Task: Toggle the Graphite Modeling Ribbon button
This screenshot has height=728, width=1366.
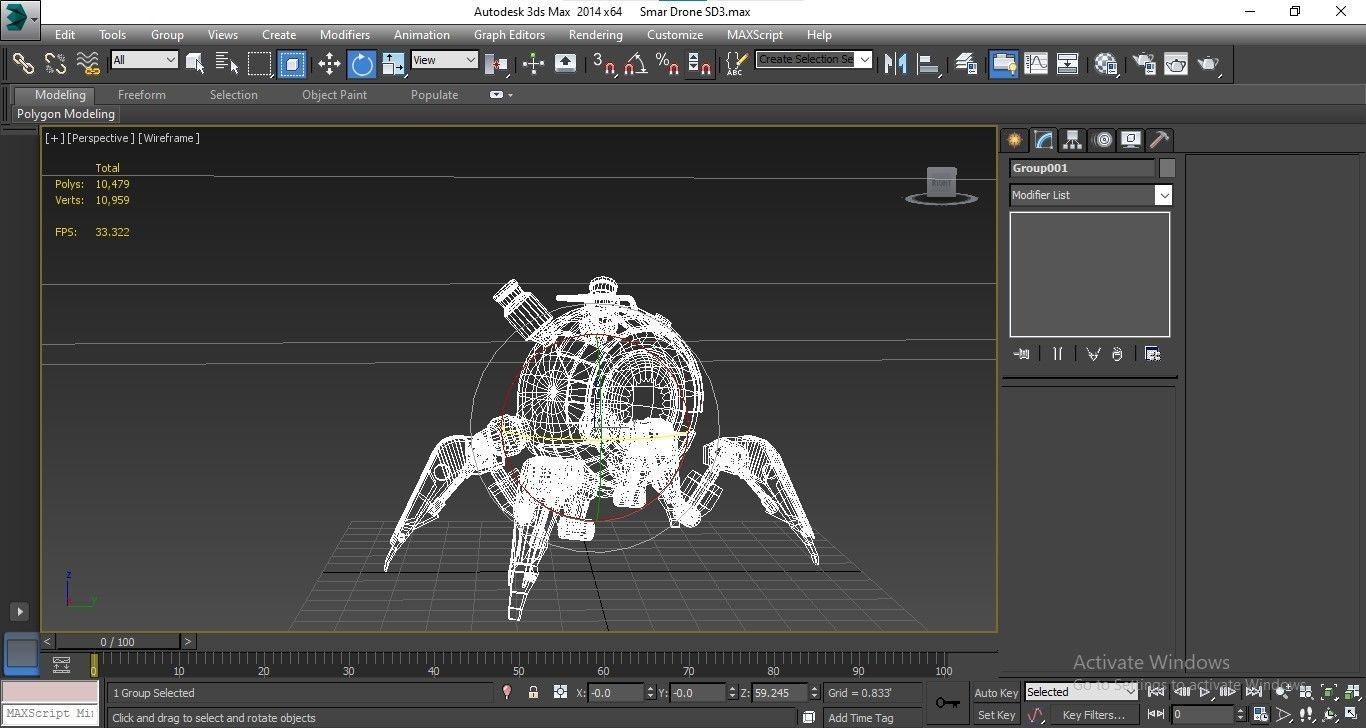Action: 1003,63
